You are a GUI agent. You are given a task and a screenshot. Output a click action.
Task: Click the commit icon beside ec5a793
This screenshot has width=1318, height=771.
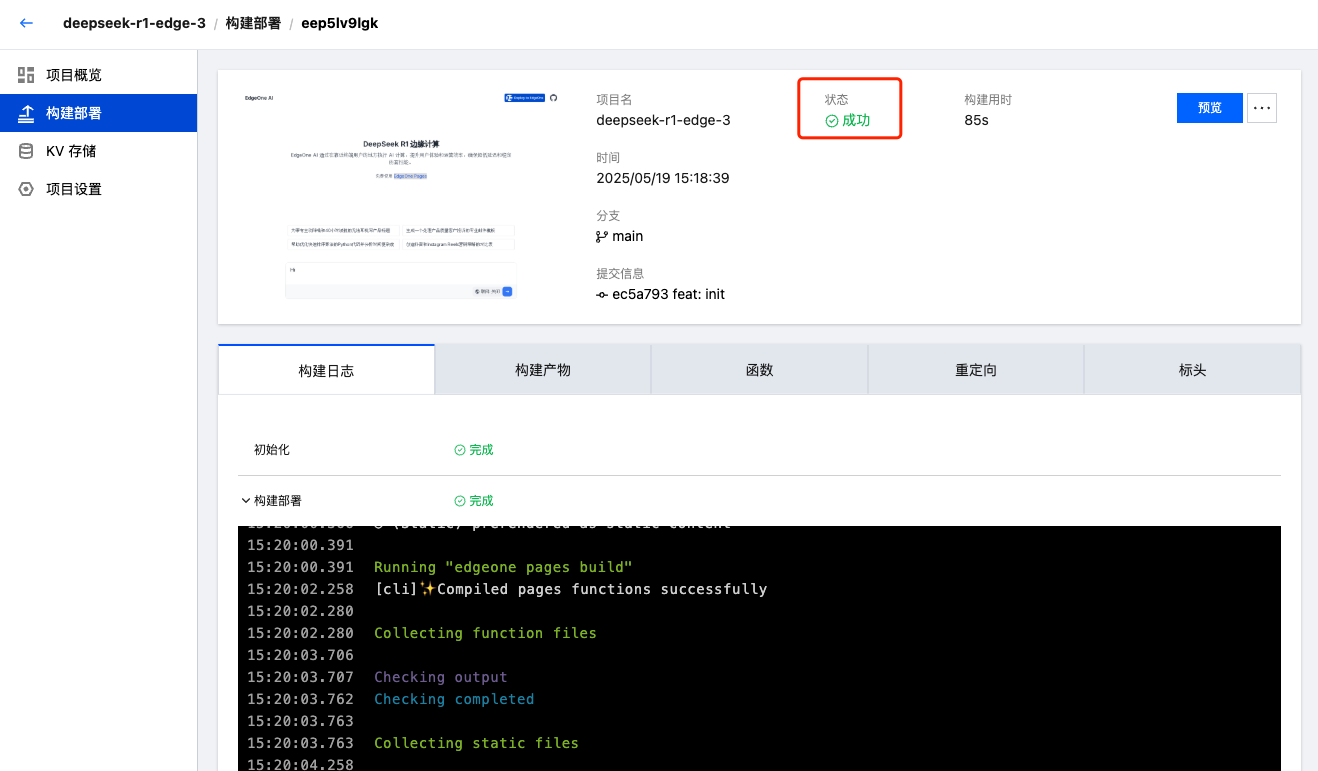602,295
